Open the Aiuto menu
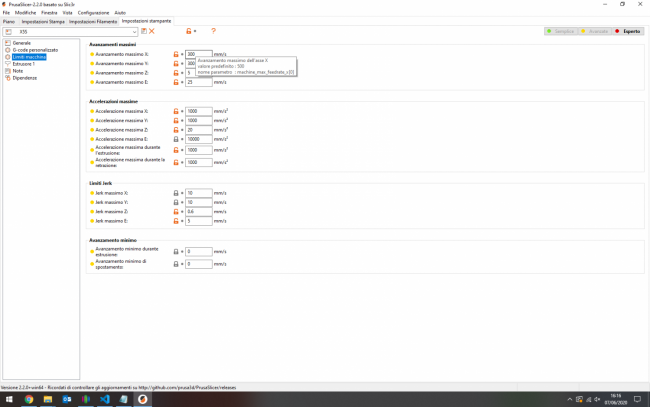Screen dimensions: 650x407 [120, 13]
